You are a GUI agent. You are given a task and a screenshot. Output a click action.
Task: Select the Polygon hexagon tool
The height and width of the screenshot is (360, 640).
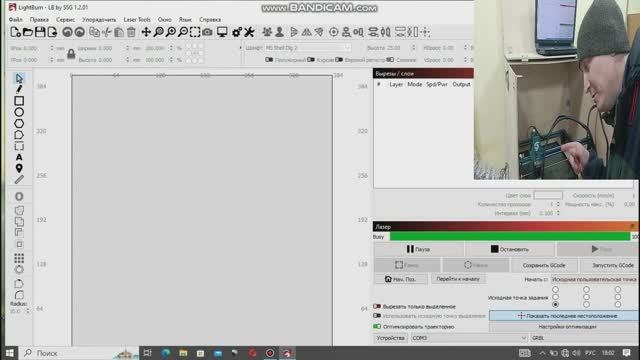pyautogui.click(x=19, y=124)
